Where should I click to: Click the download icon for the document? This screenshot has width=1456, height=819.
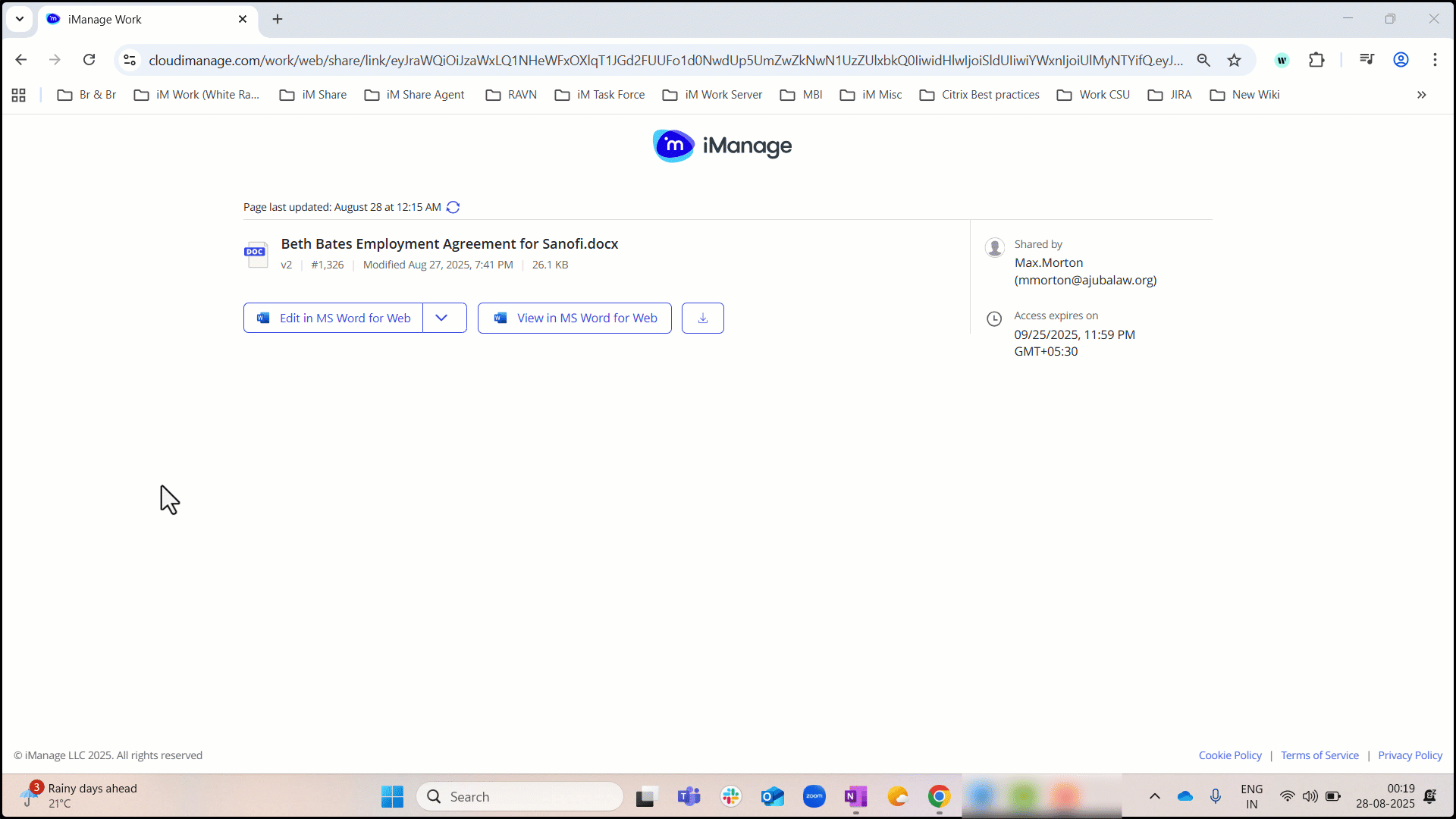click(702, 318)
